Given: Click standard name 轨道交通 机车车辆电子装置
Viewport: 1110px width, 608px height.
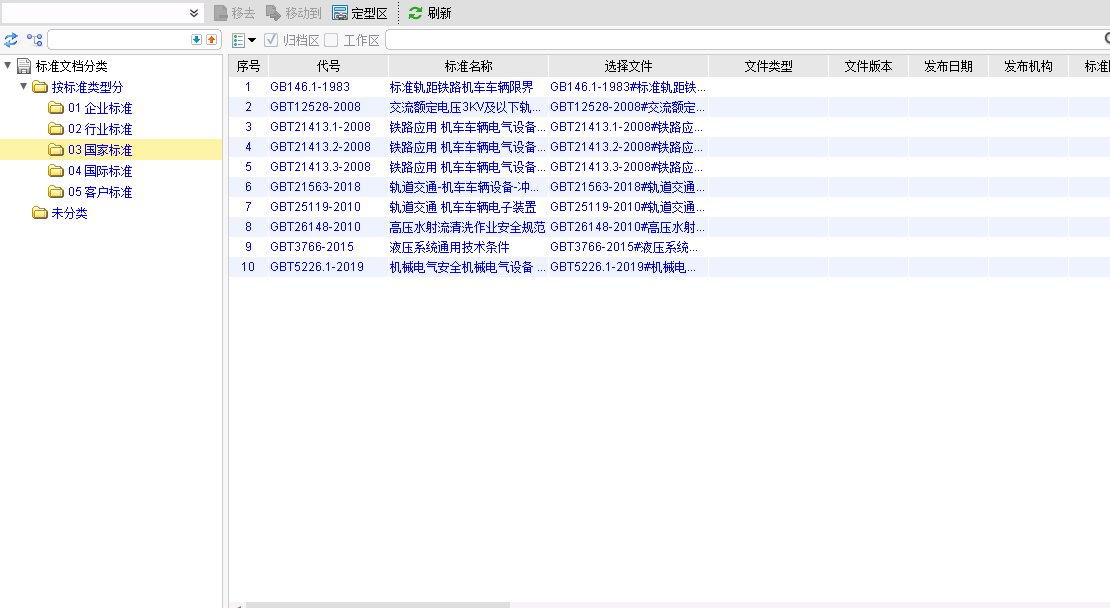Looking at the screenshot, I should pyautogui.click(x=463, y=207).
